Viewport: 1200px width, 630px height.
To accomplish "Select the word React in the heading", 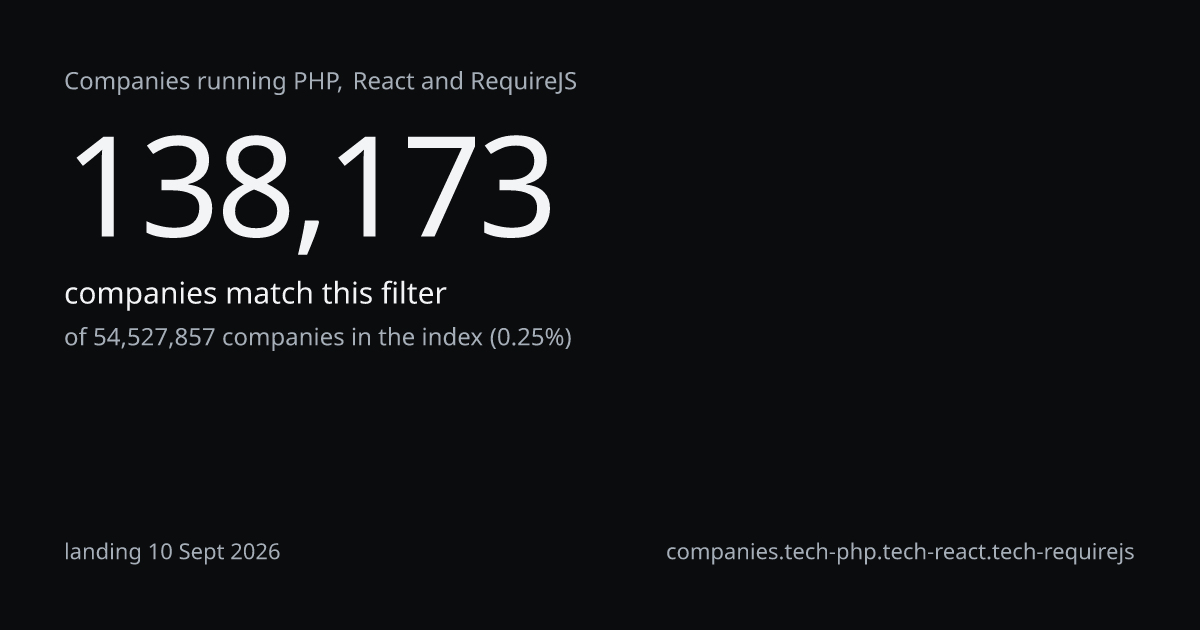I will point(384,82).
